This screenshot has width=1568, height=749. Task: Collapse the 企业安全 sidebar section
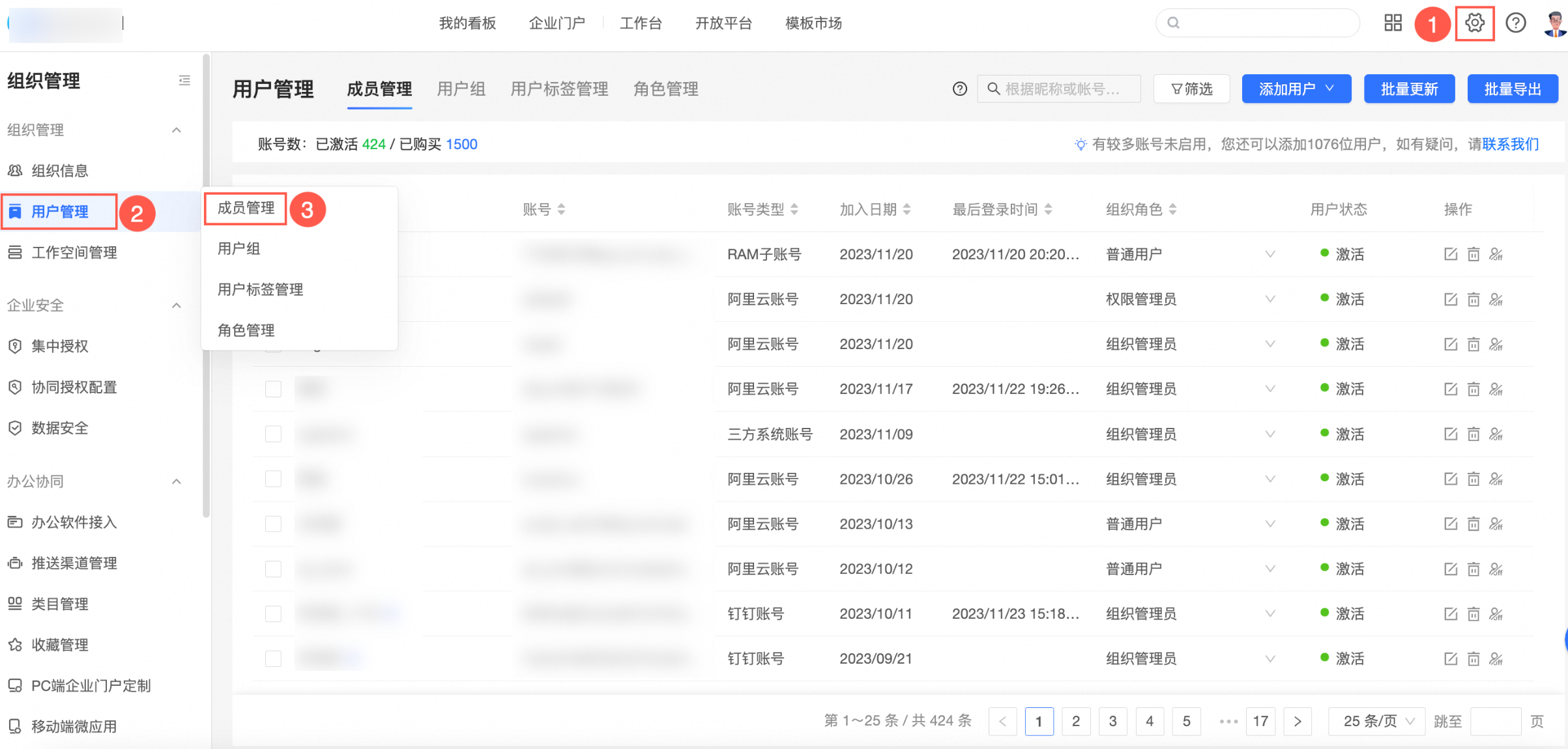[176, 305]
